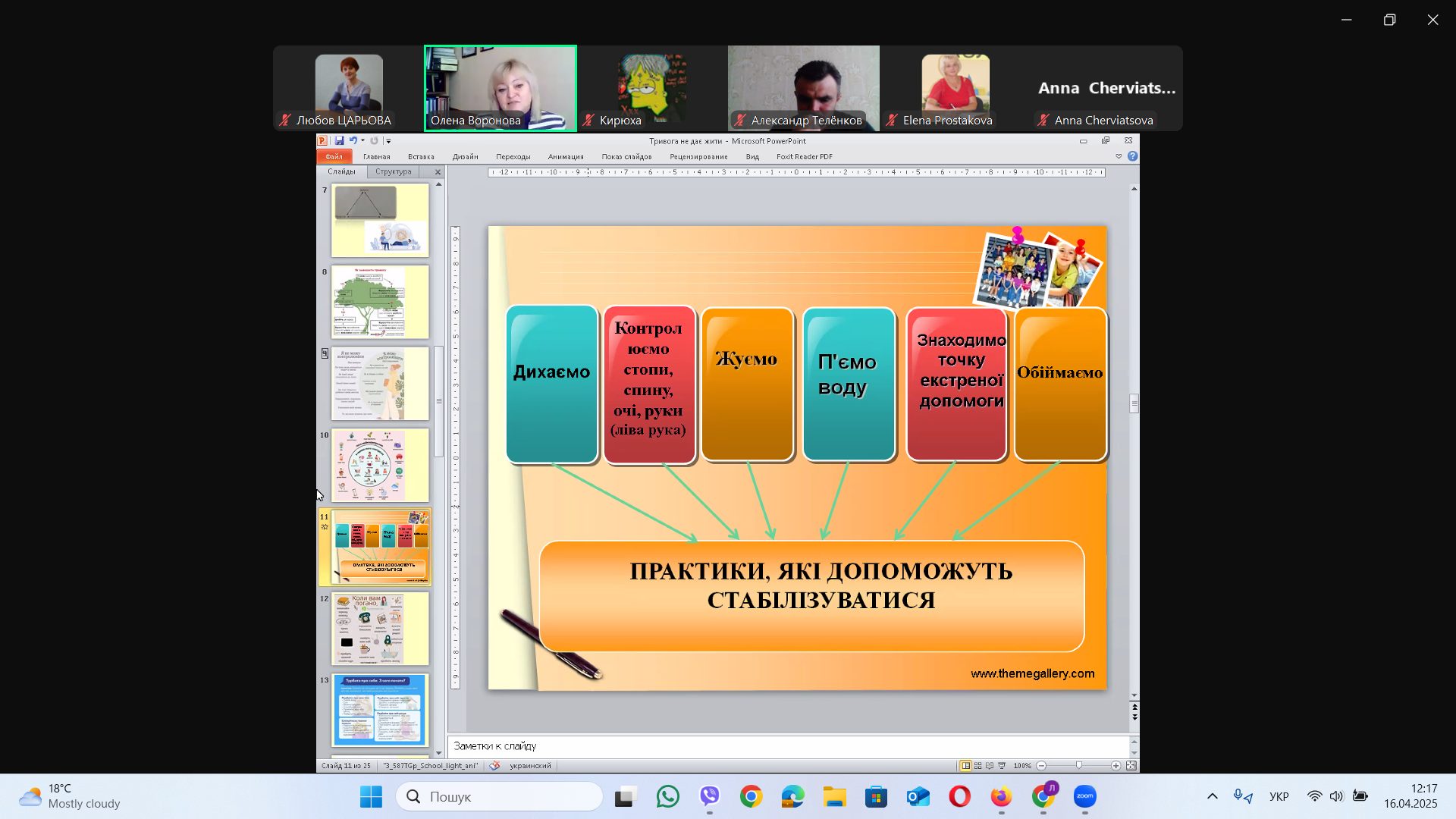Switch to the Структура pane tab

point(393,172)
